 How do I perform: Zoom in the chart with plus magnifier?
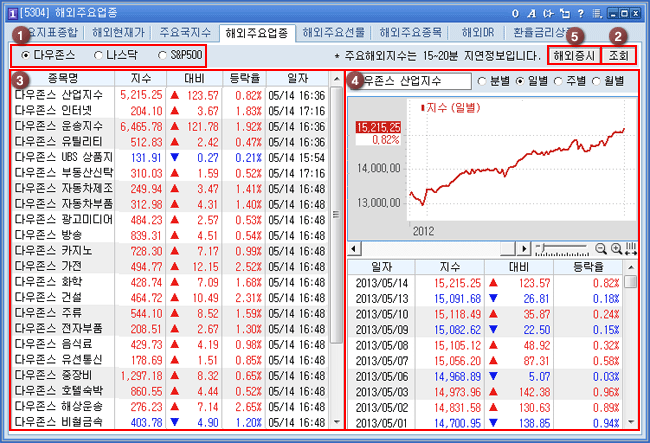(x=616, y=247)
